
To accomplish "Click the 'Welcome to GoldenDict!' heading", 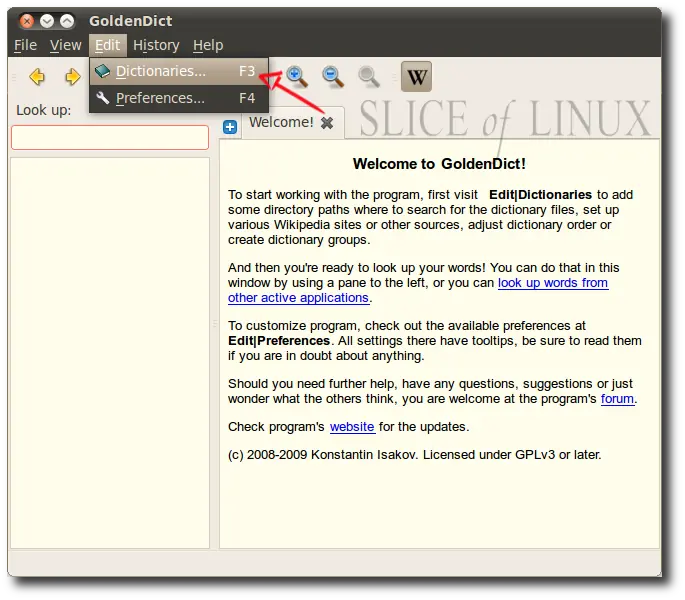I will [439, 164].
